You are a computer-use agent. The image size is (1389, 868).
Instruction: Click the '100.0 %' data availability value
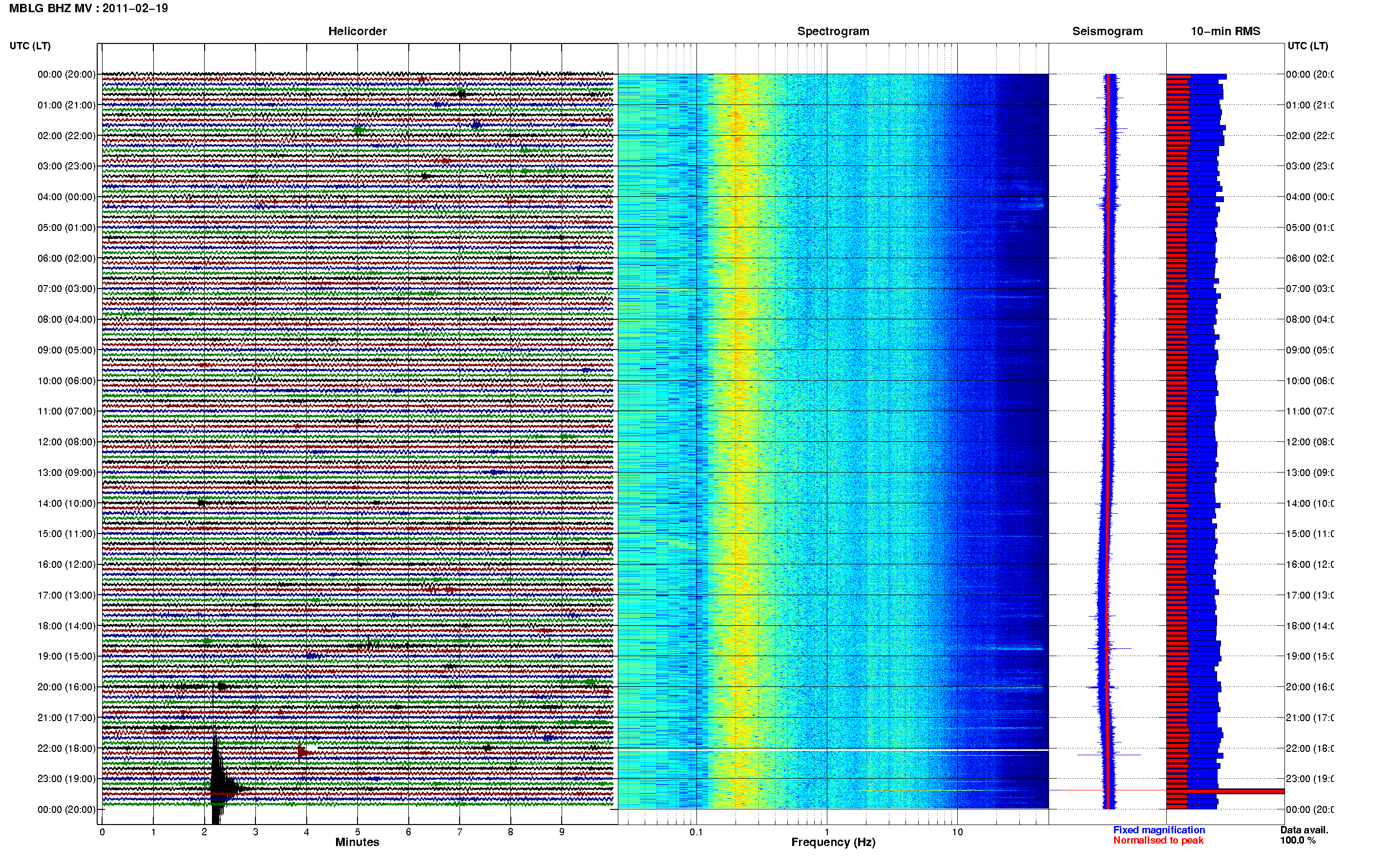coord(1298,841)
